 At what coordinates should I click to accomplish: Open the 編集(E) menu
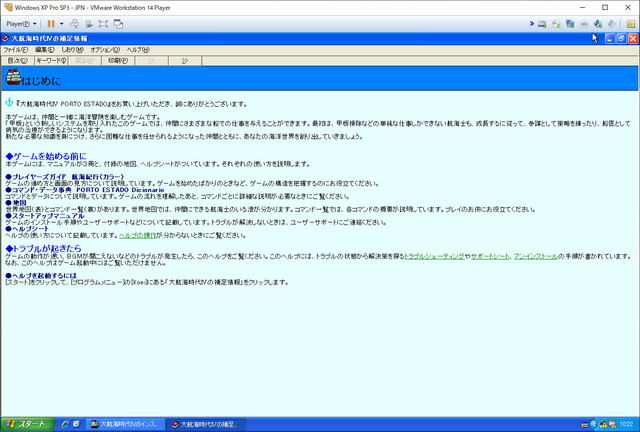[44, 50]
